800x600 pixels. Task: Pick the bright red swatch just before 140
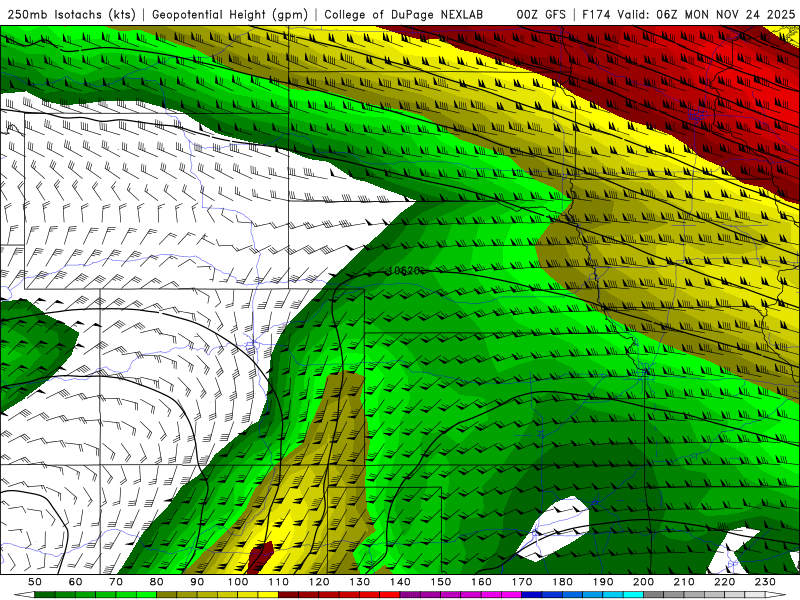point(390,595)
